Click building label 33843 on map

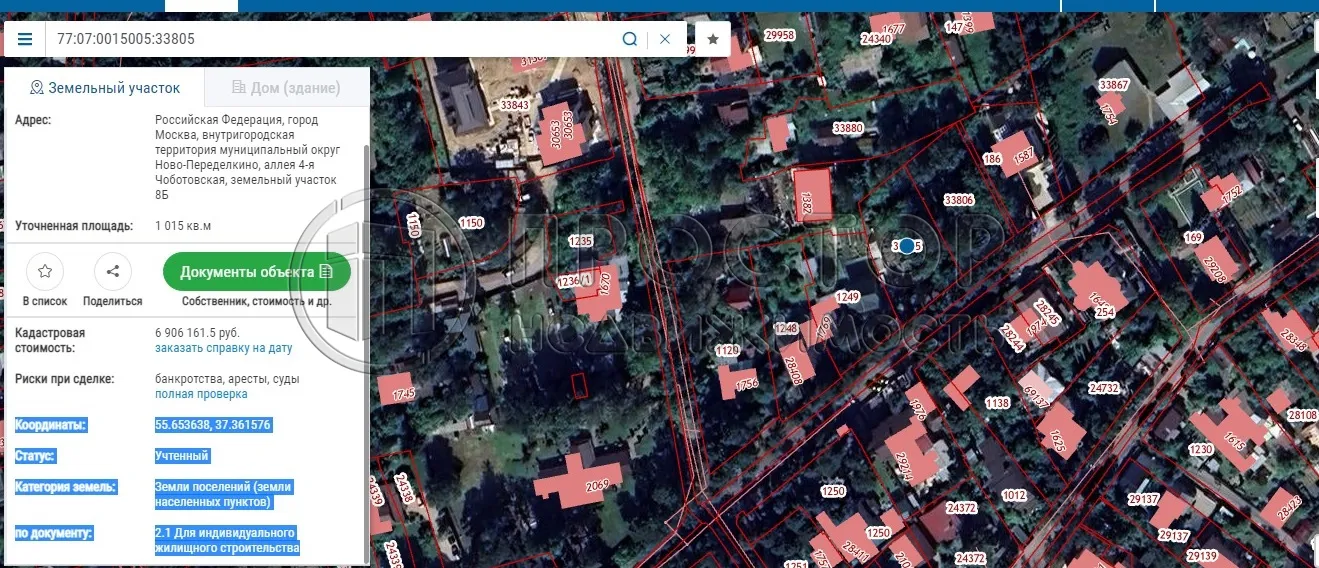515,105
